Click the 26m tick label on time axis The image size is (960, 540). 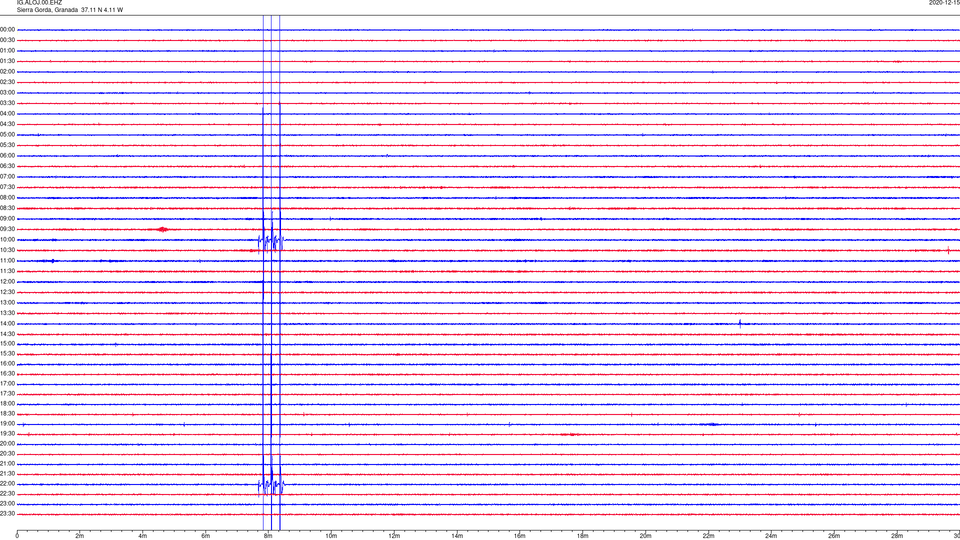[x=834, y=536]
